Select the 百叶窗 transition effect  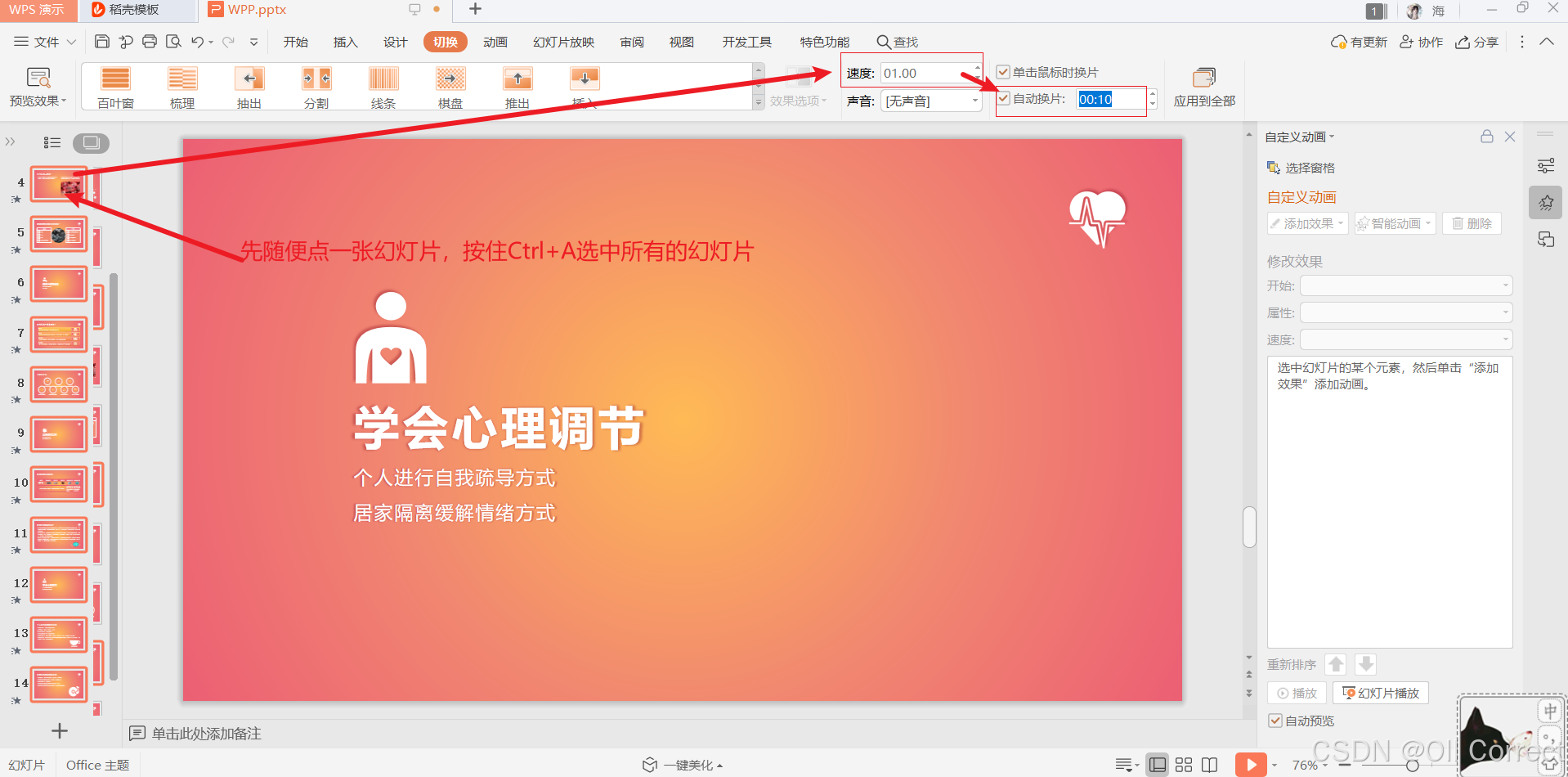click(115, 88)
